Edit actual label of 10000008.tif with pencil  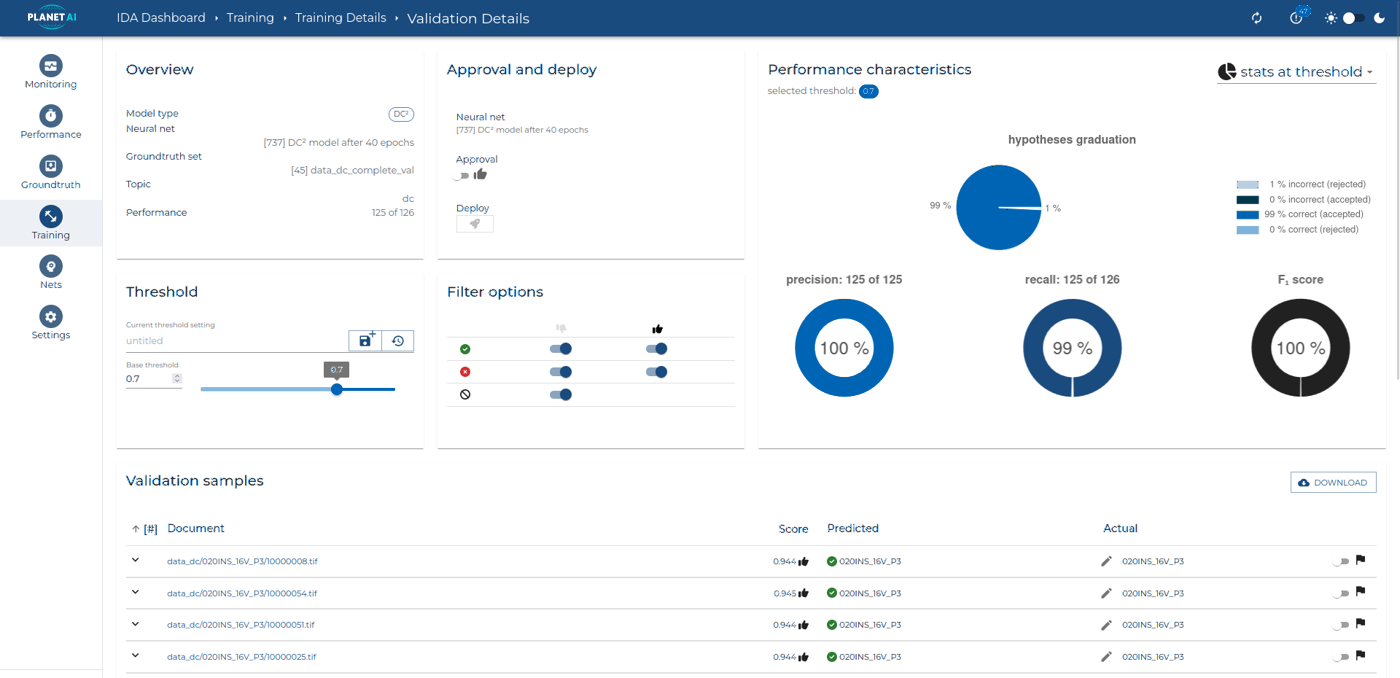pyautogui.click(x=1106, y=561)
